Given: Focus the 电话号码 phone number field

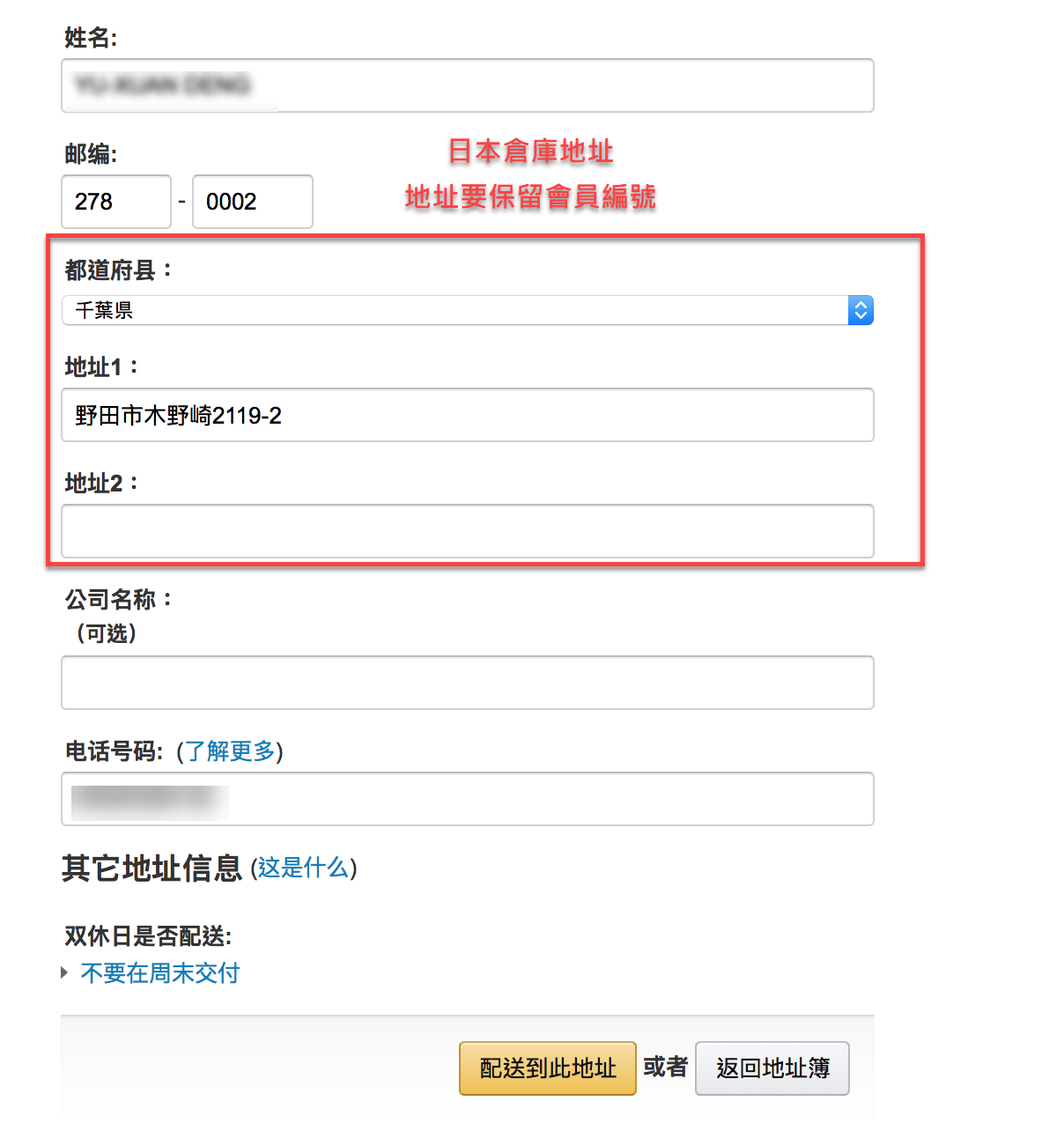Looking at the screenshot, I should pyautogui.click(x=467, y=799).
